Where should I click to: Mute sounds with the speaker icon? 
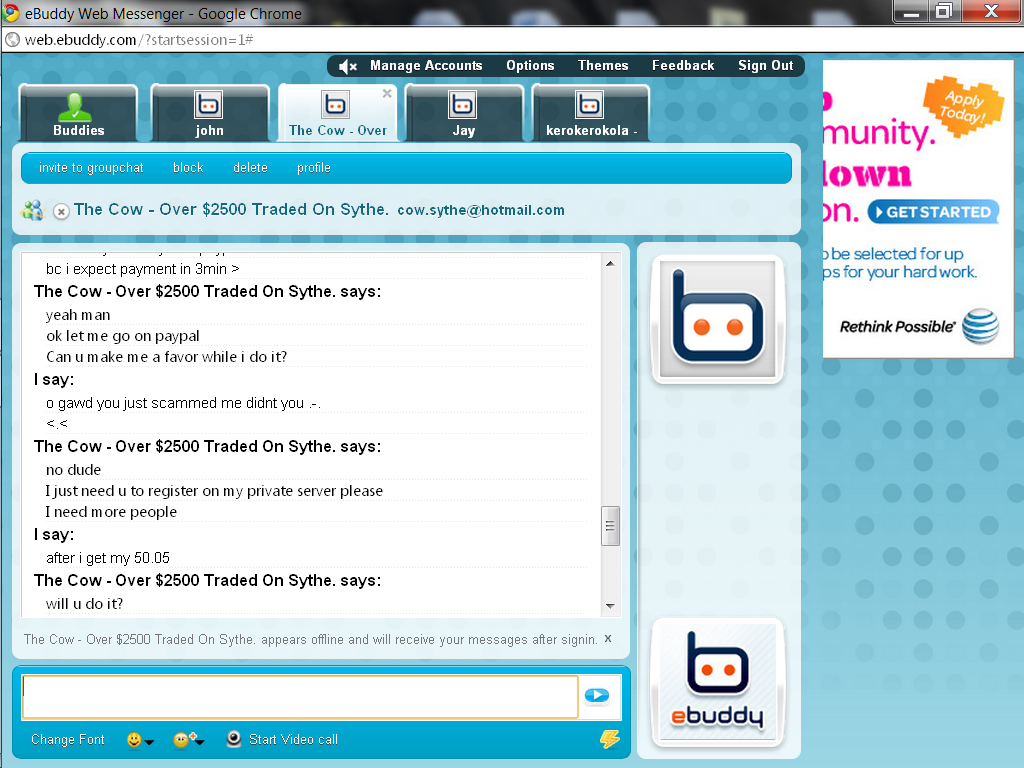tap(347, 66)
